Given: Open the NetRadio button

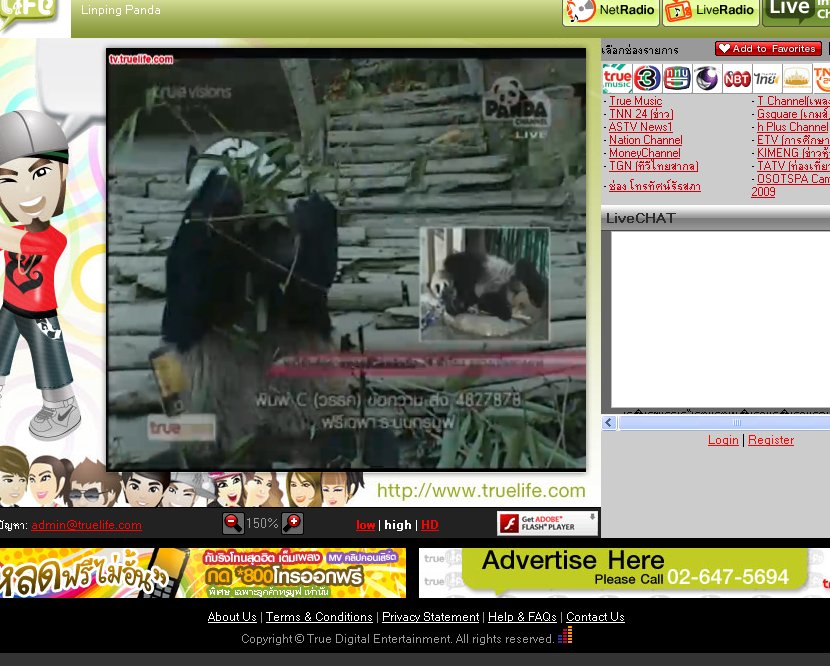Looking at the screenshot, I should click(x=610, y=11).
